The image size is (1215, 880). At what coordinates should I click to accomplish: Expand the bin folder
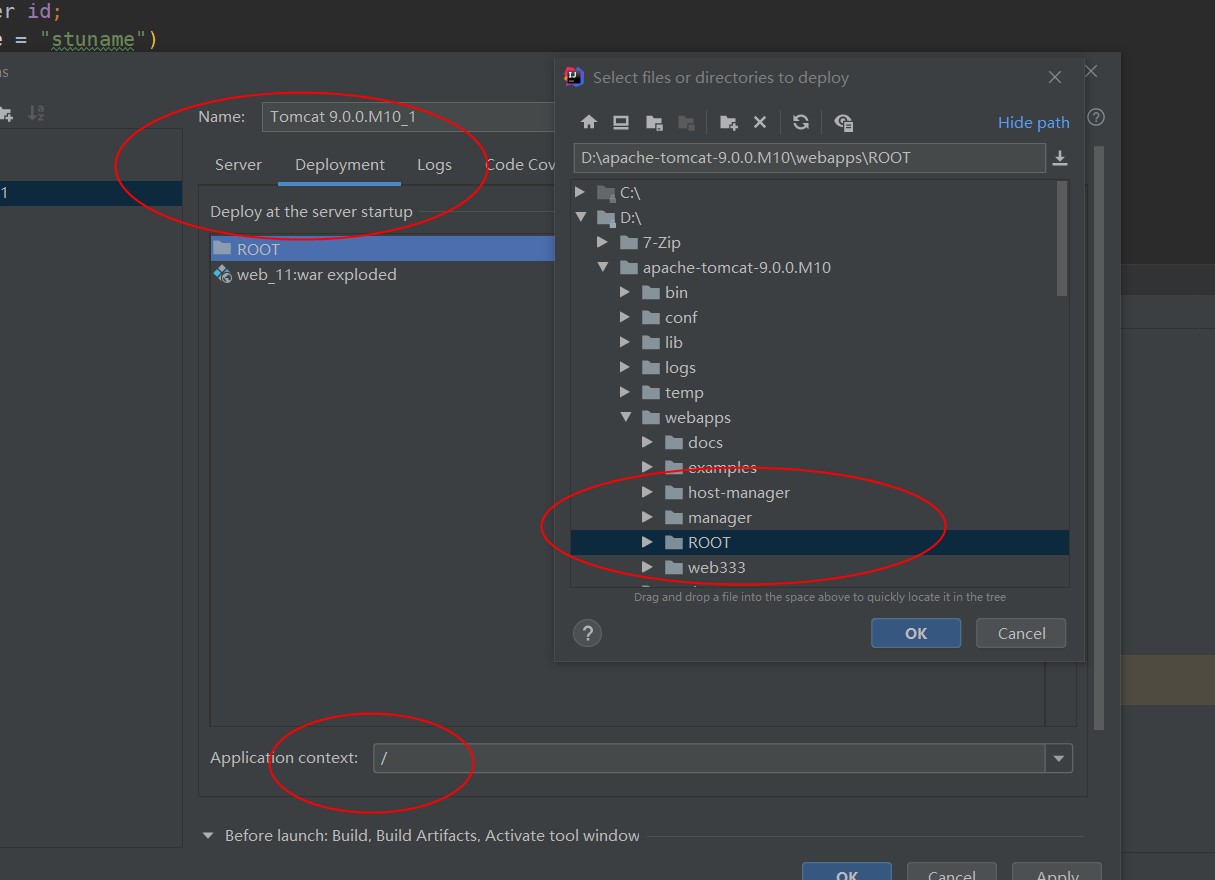(x=625, y=292)
